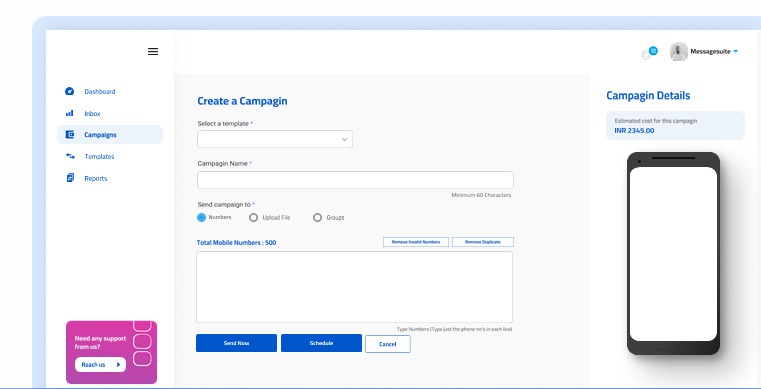The height and width of the screenshot is (389, 761).
Task: Click the Campagin Details heading
Action: pyautogui.click(x=648, y=96)
